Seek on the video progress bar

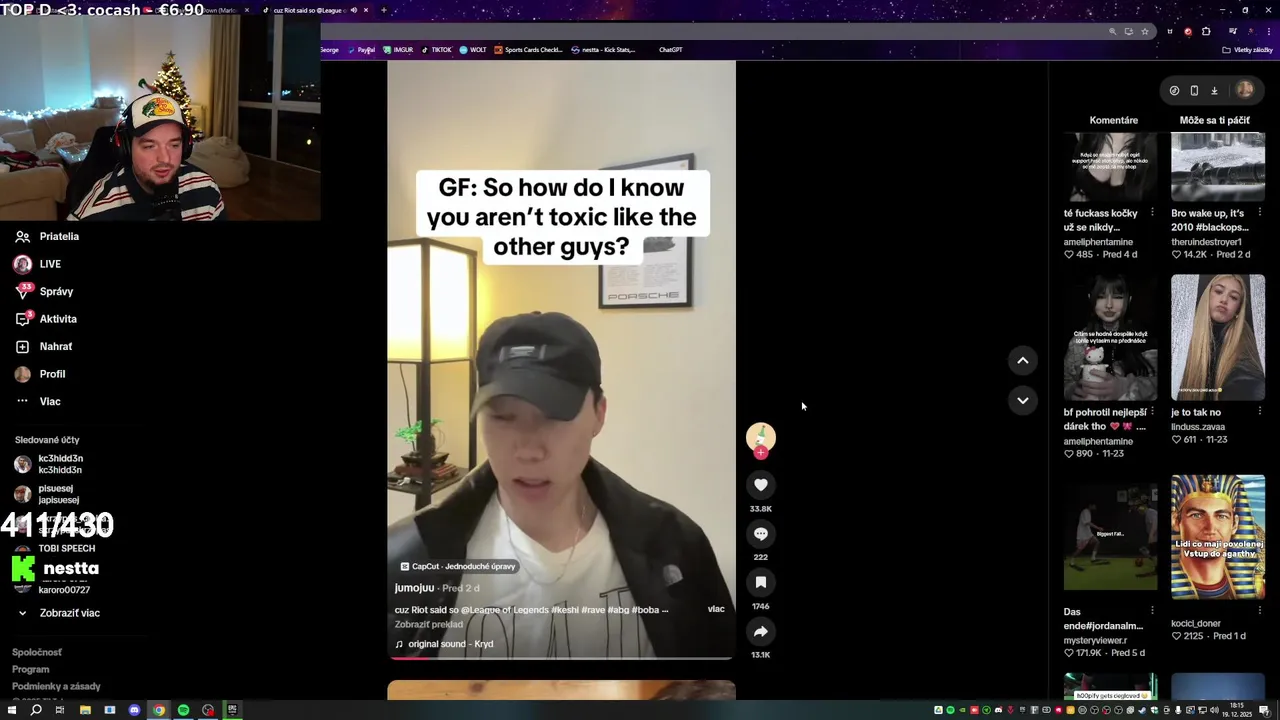(x=561, y=658)
